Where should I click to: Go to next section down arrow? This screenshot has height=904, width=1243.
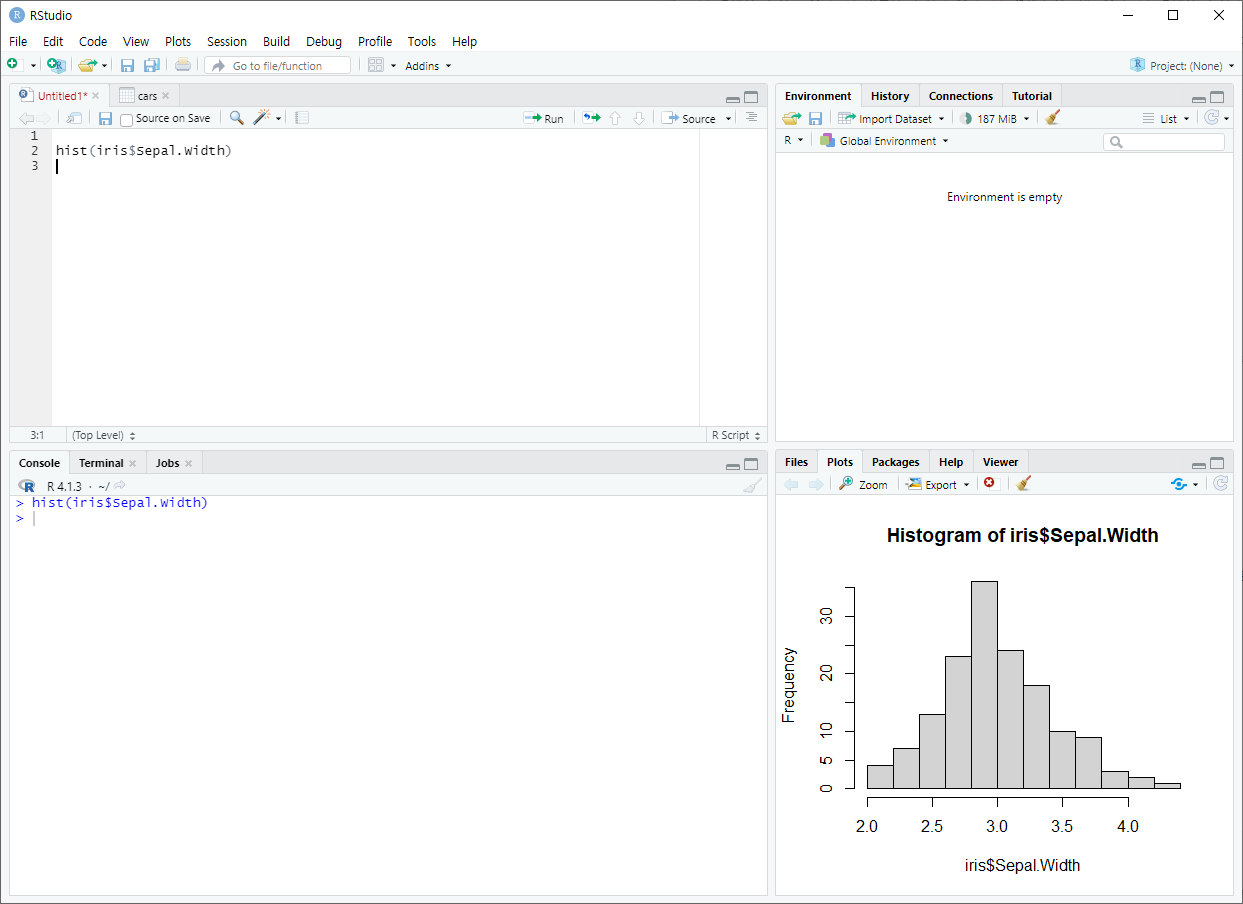[639, 118]
